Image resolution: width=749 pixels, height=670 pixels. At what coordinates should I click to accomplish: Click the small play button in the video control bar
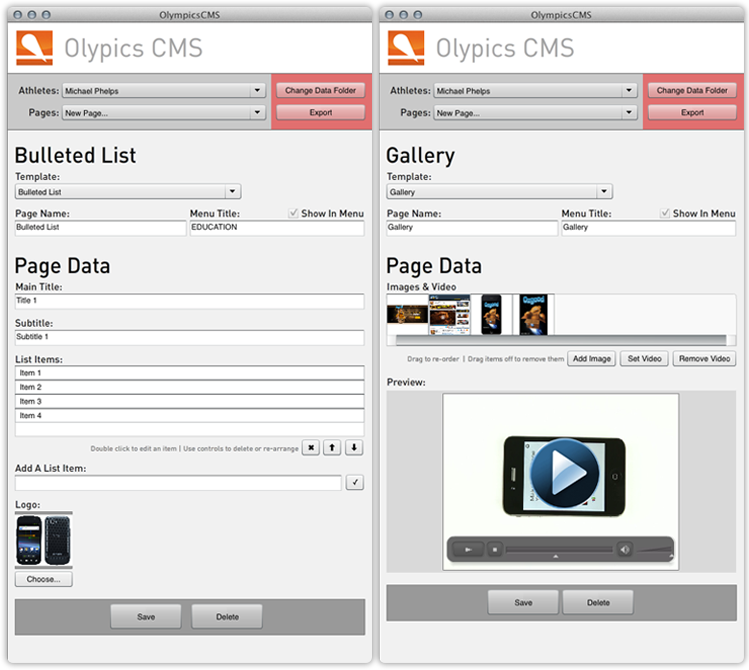[x=468, y=549]
